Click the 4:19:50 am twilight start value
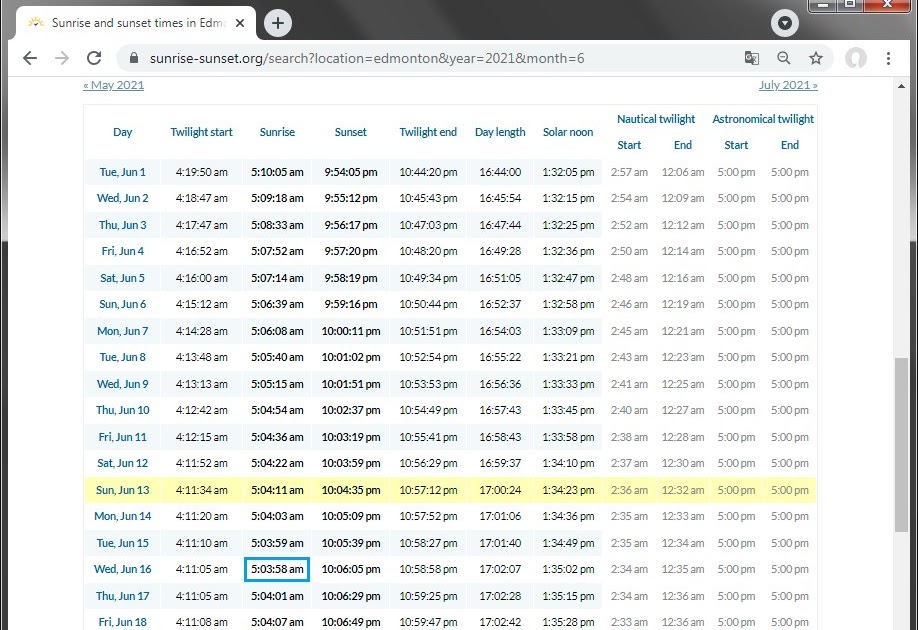The image size is (918, 630). coord(201,172)
